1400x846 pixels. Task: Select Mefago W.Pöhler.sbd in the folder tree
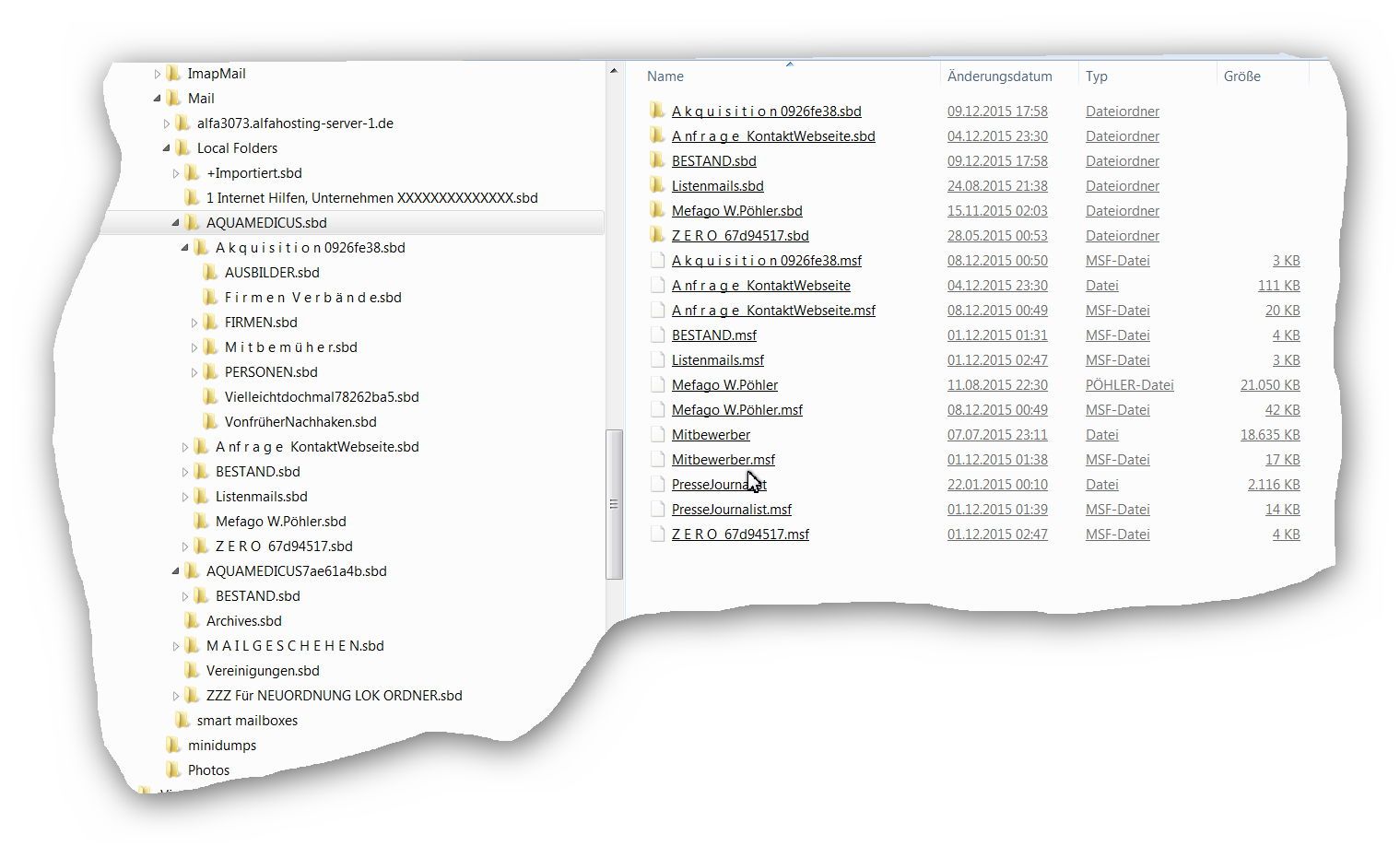(281, 521)
